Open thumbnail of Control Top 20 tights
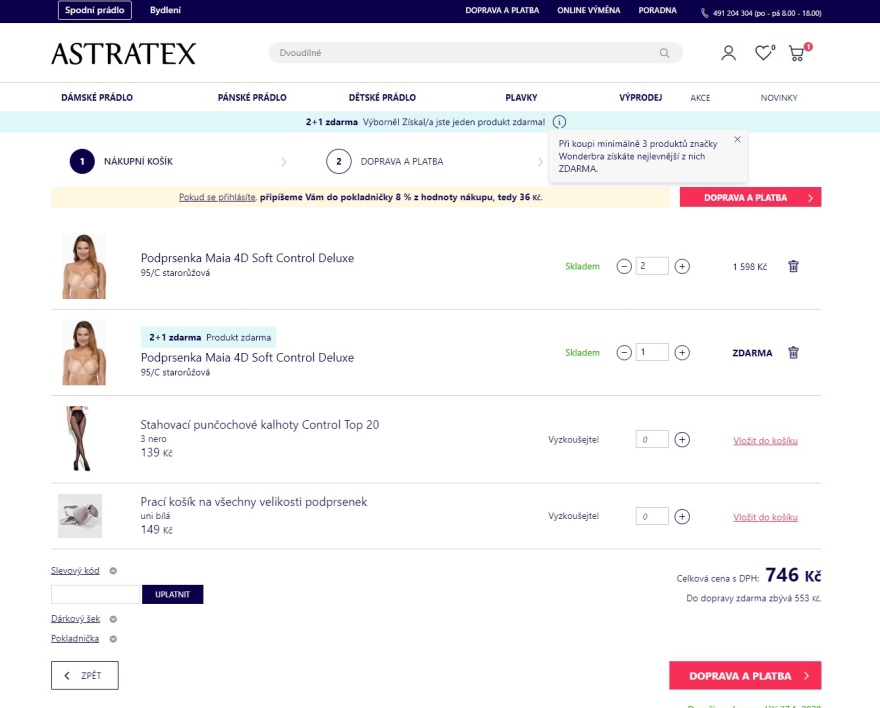 coord(79,439)
